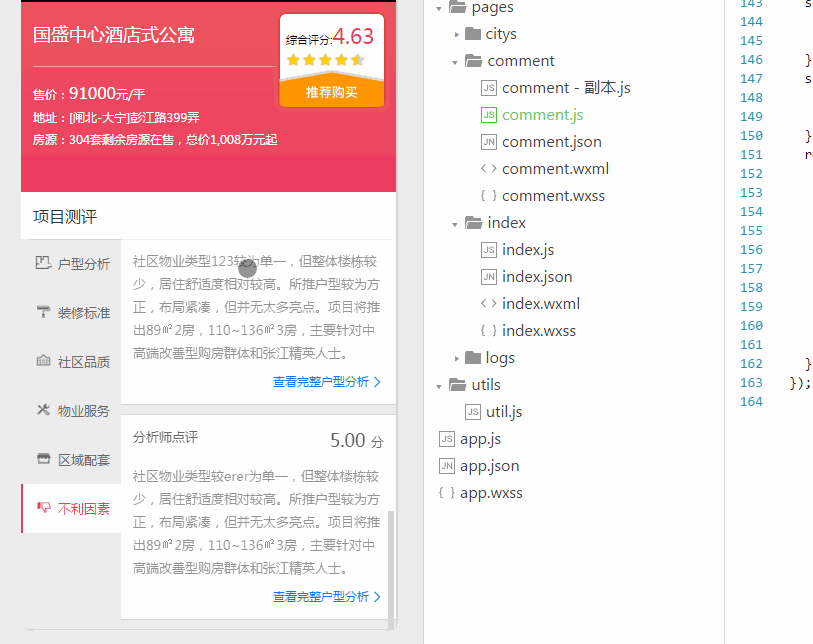Screen dimensions: 813x644
Task: Open comment.wxml in file tree
Action: [x=555, y=169]
